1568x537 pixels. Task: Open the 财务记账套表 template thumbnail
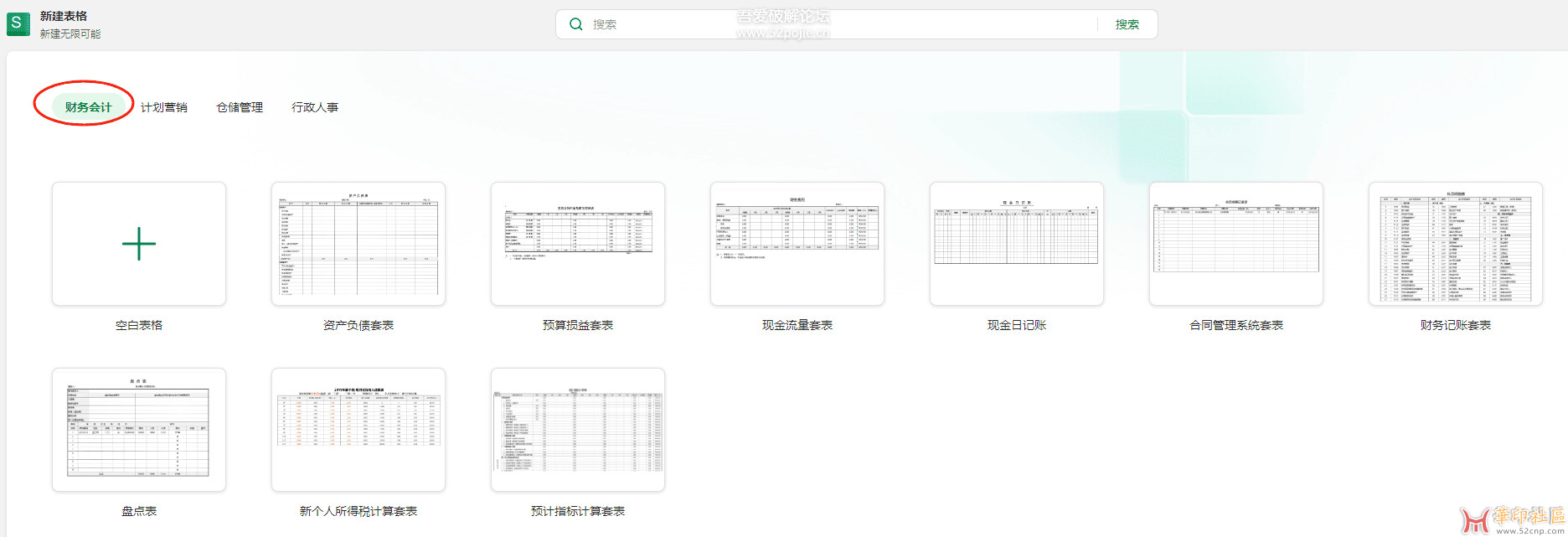[1456, 244]
